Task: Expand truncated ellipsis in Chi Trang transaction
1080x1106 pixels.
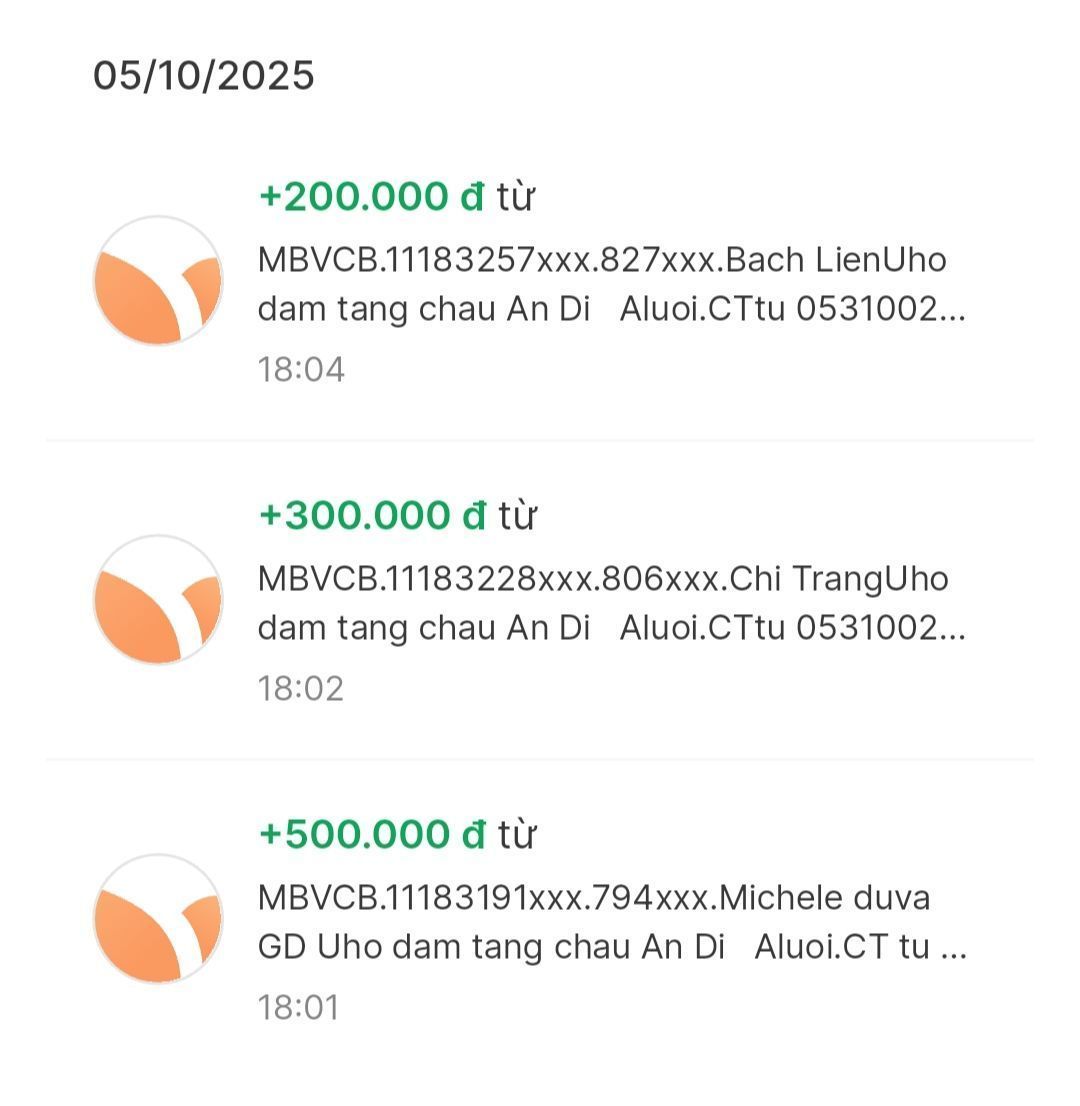Action: [955, 631]
